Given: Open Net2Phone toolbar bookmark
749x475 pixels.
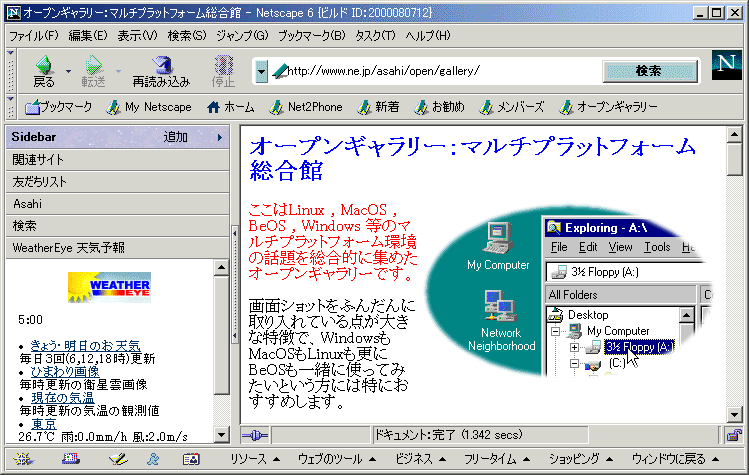Looking at the screenshot, I should [x=306, y=107].
